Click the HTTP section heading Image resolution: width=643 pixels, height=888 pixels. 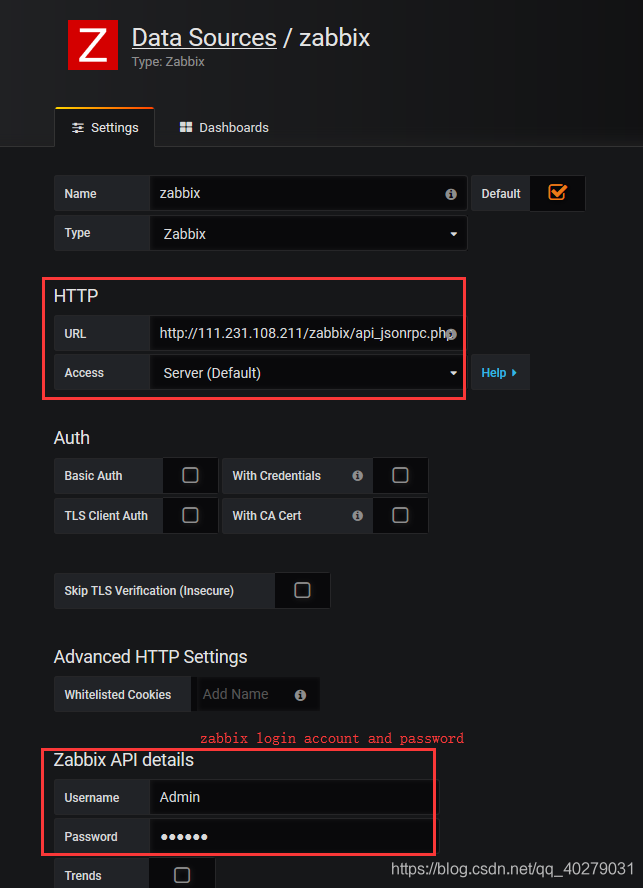pos(76,296)
